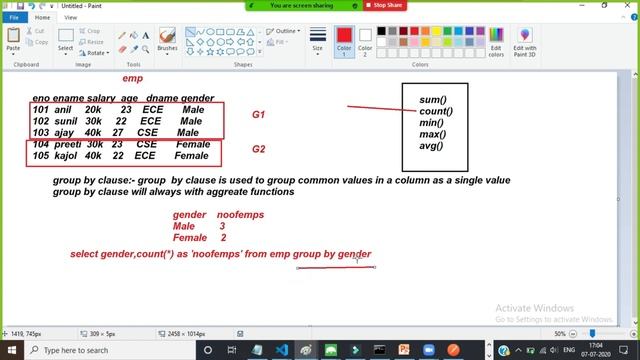The height and width of the screenshot is (360, 640).
Task: Choose the Triangle shape
Action: pos(250,32)
